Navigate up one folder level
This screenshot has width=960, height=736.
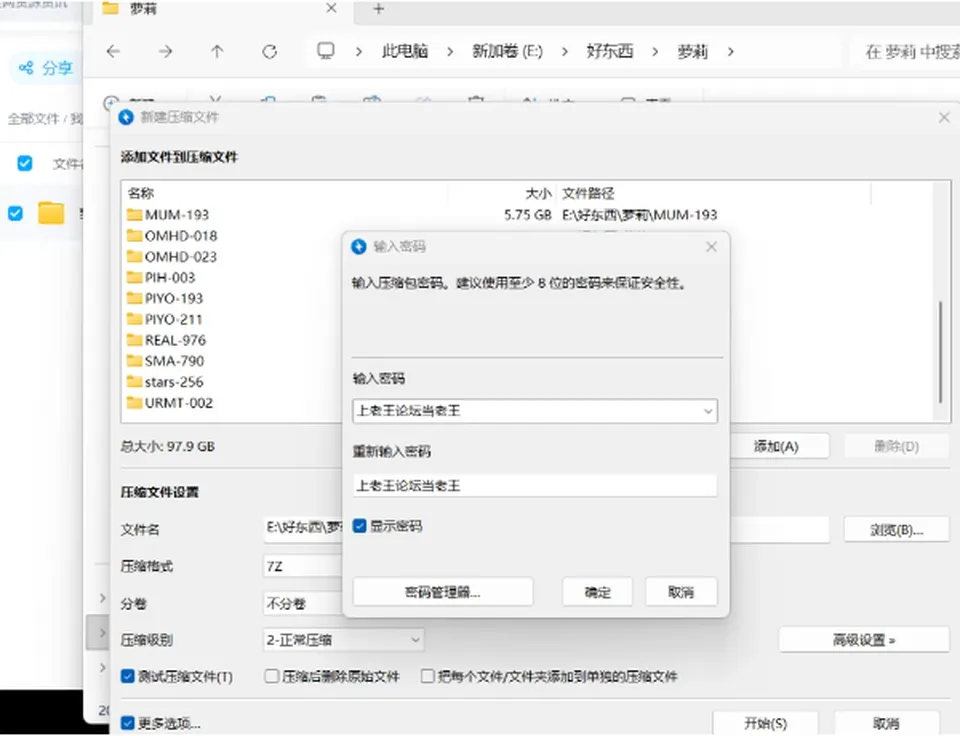(x=217, y=52)
